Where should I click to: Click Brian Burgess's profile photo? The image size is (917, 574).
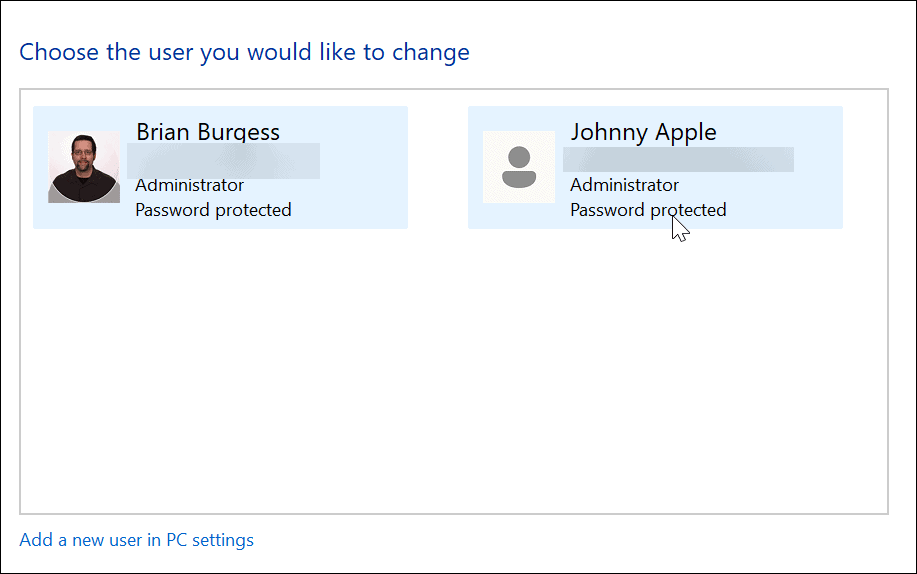[84, 168]
